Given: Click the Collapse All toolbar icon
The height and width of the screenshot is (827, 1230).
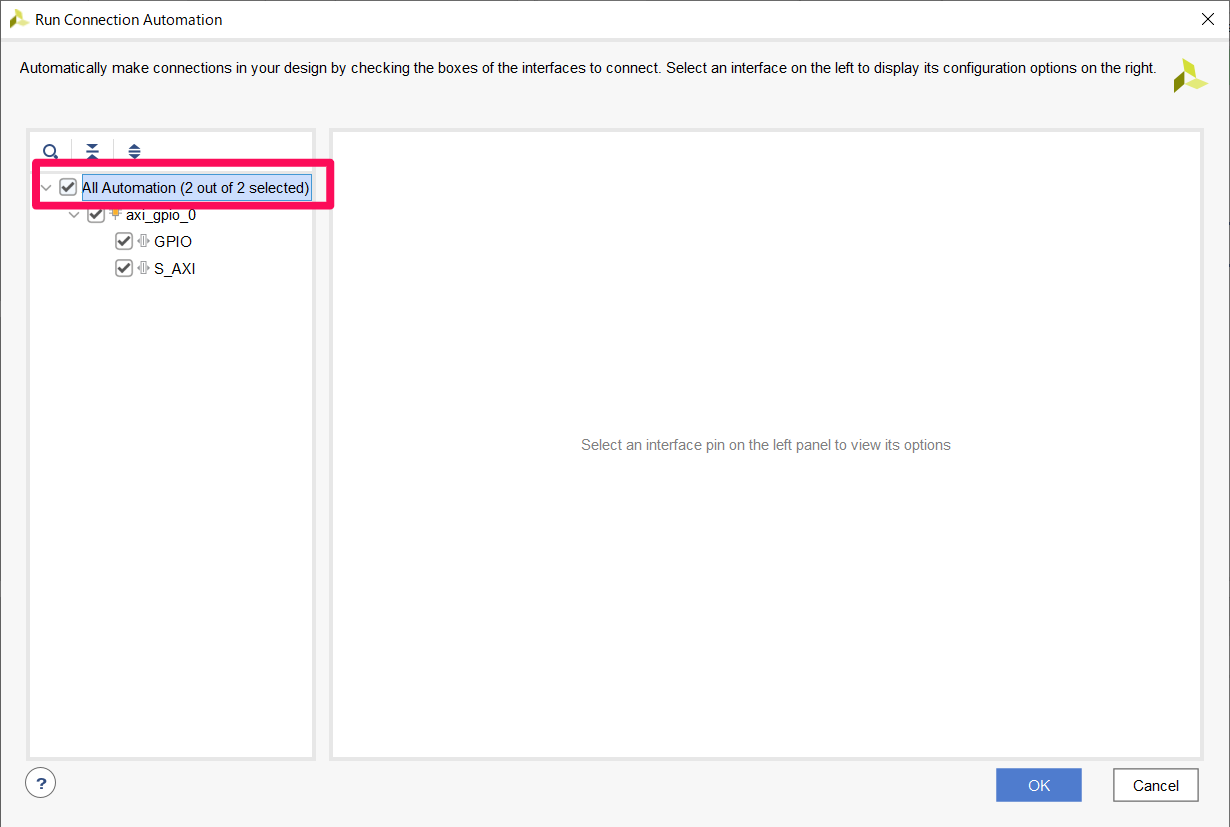Looking at the screenshot, I should (92, 152).
